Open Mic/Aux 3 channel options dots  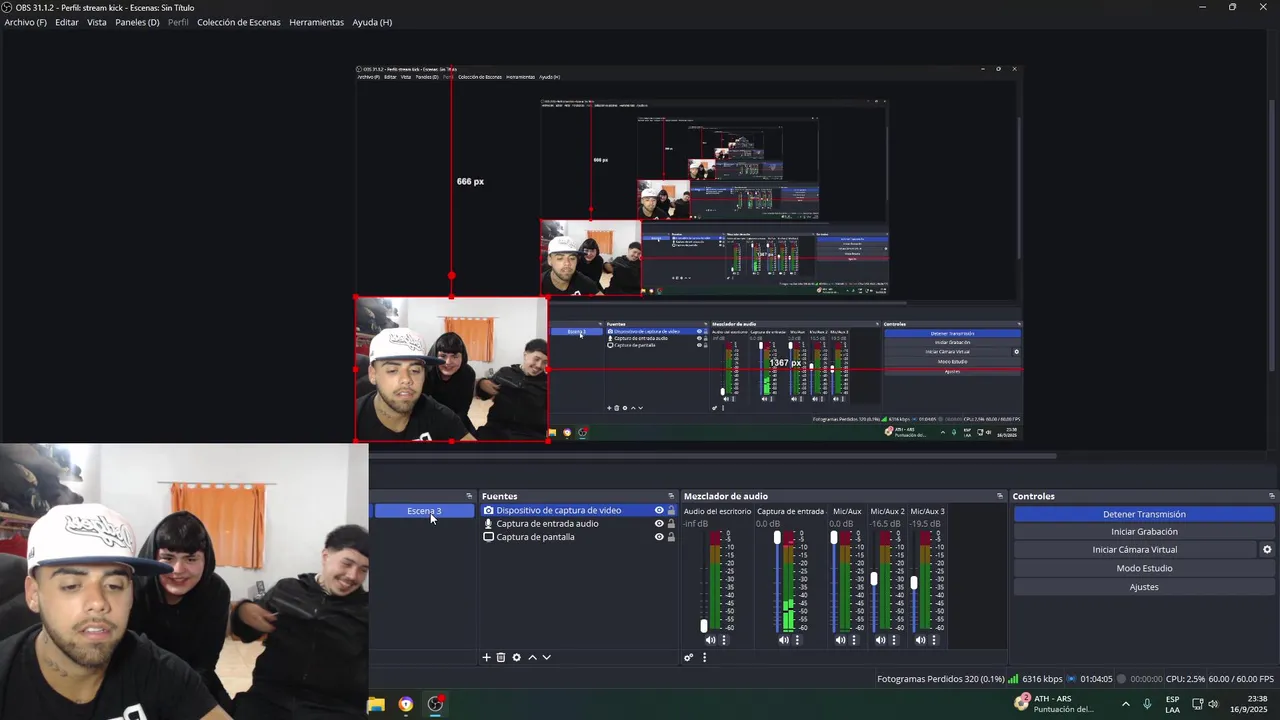click(934, 640)
